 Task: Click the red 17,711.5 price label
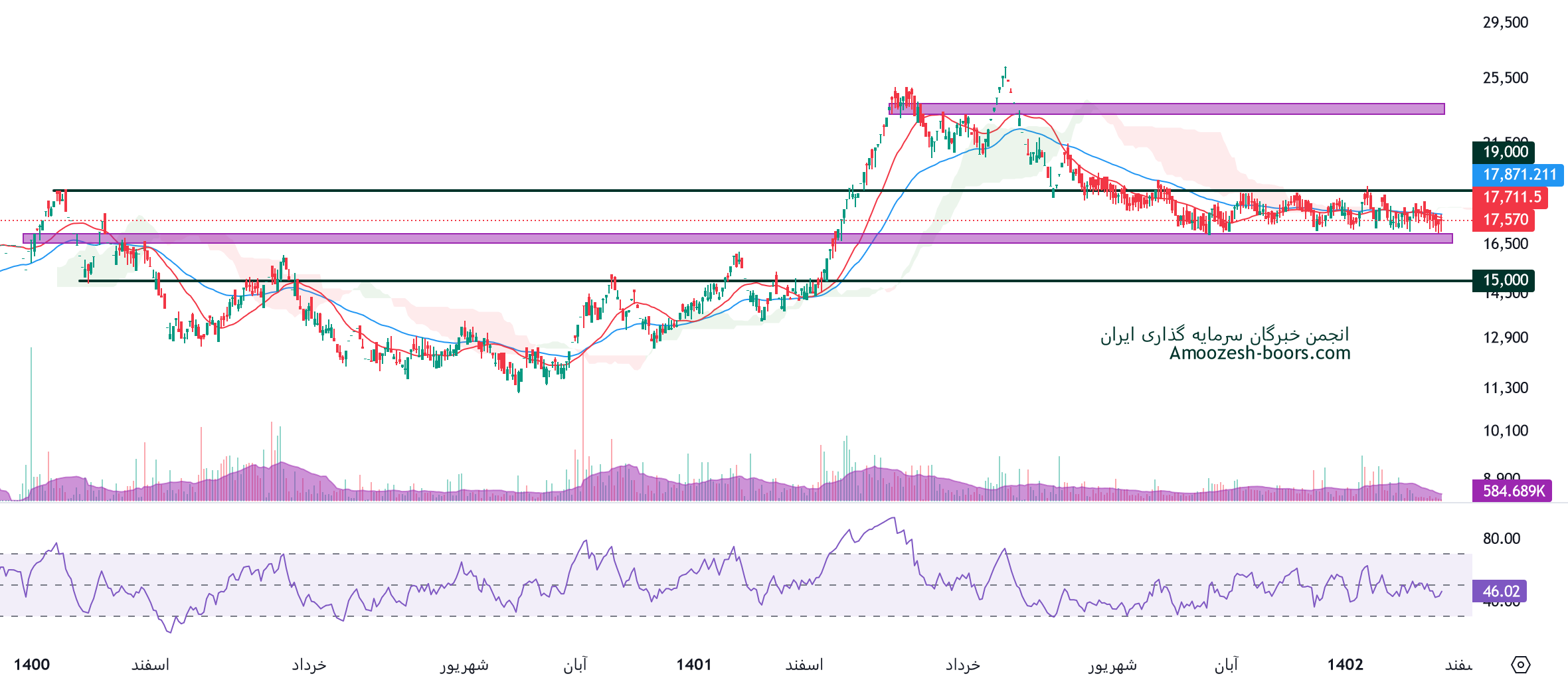coord(1510,197)
